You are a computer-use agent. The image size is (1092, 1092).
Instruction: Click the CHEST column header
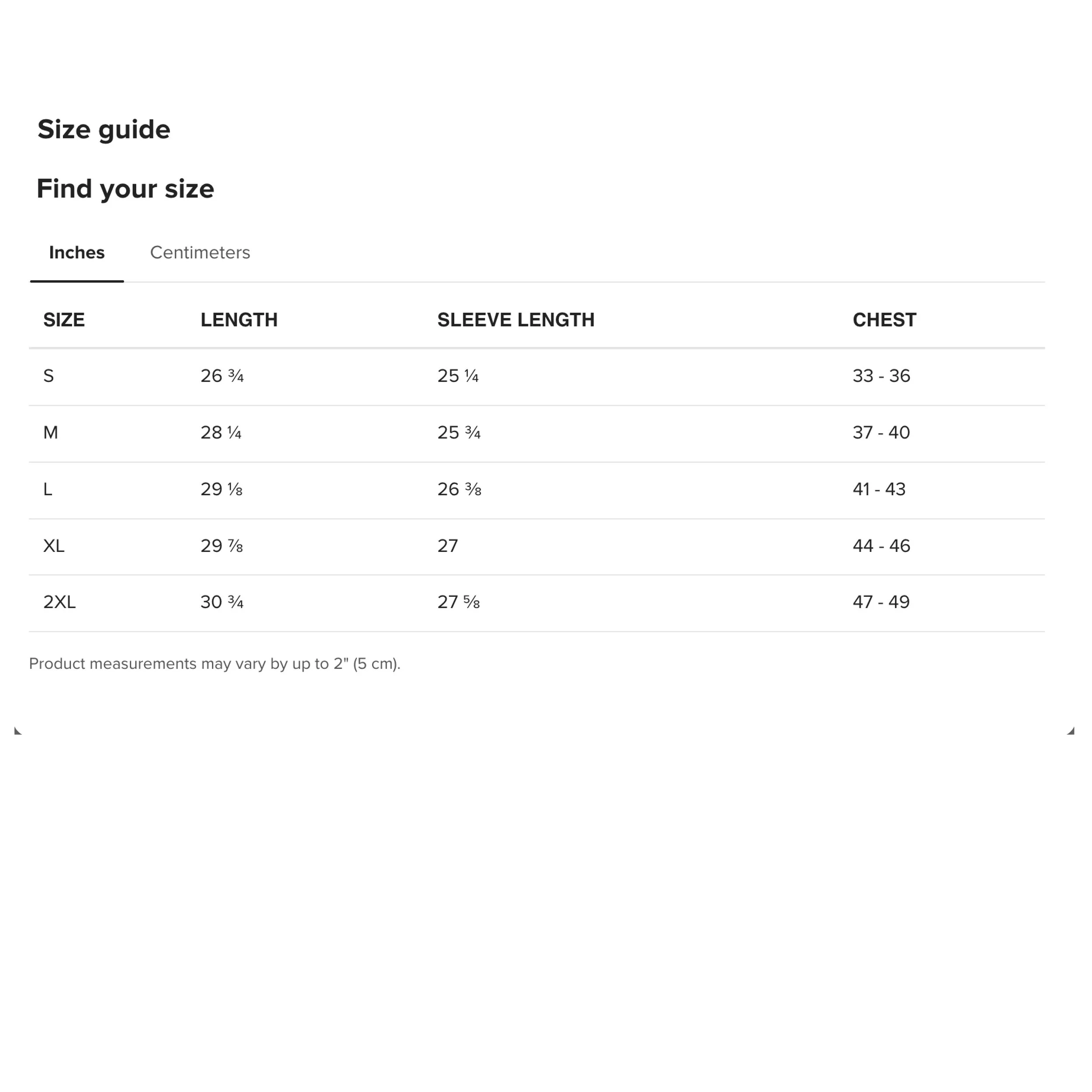click(885, 320)
